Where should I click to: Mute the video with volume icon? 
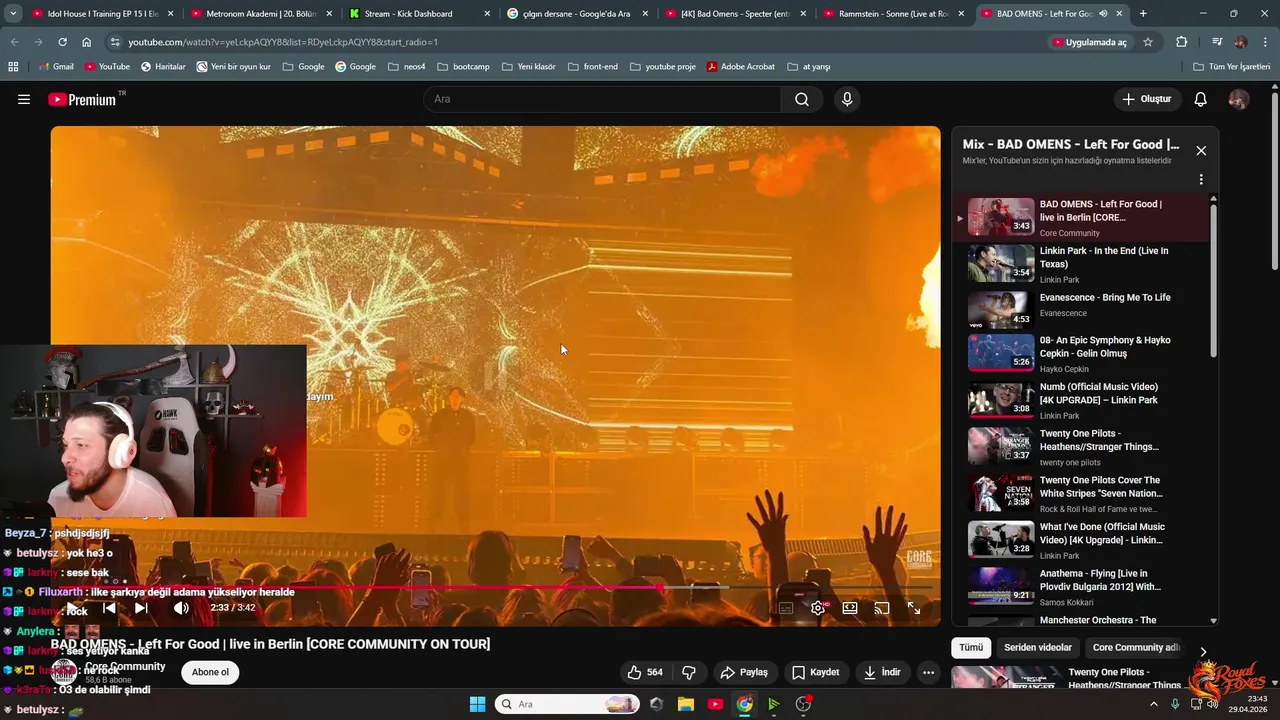tap(181, 608)
